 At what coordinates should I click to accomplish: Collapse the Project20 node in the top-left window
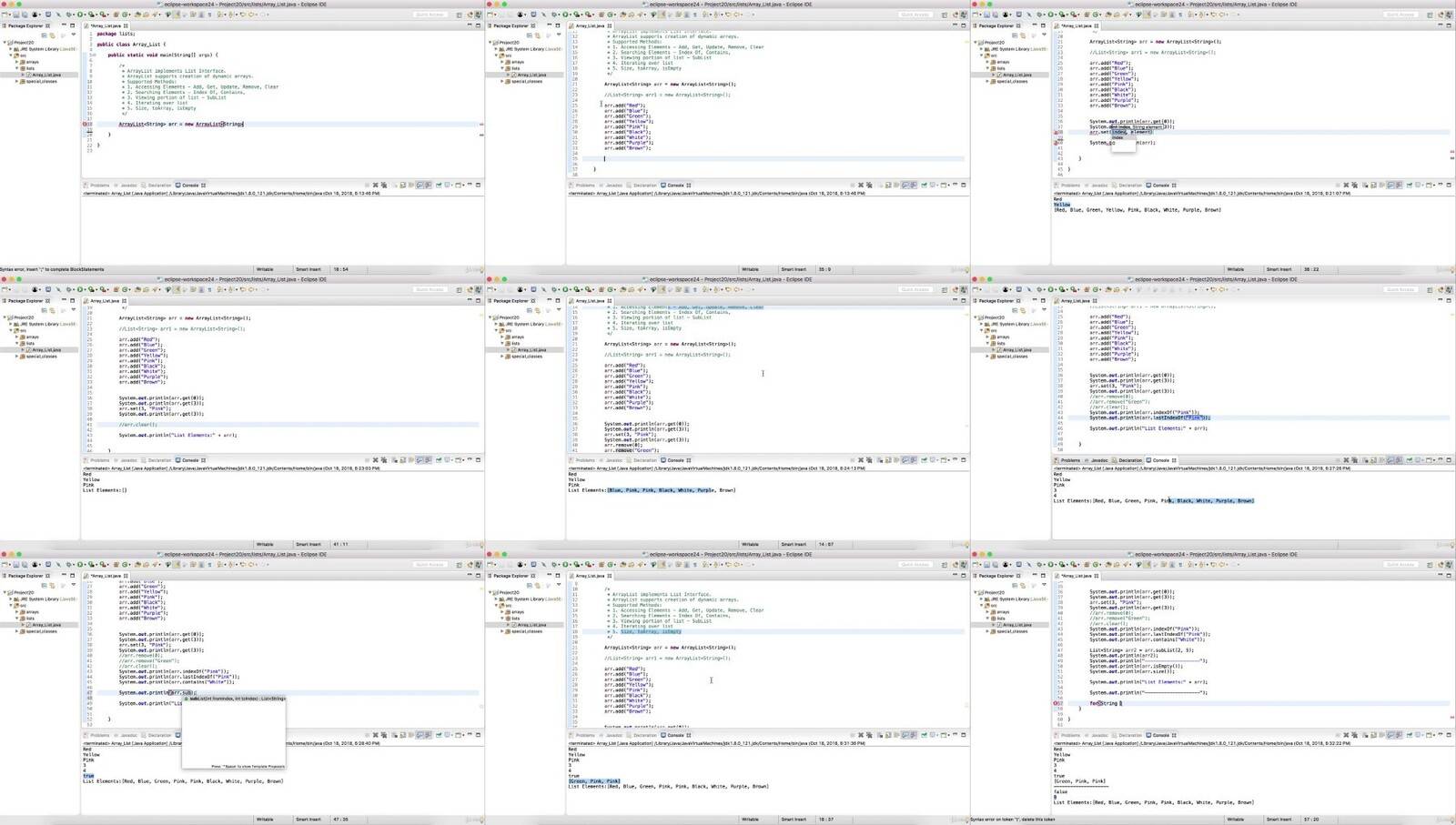[5, 42]
